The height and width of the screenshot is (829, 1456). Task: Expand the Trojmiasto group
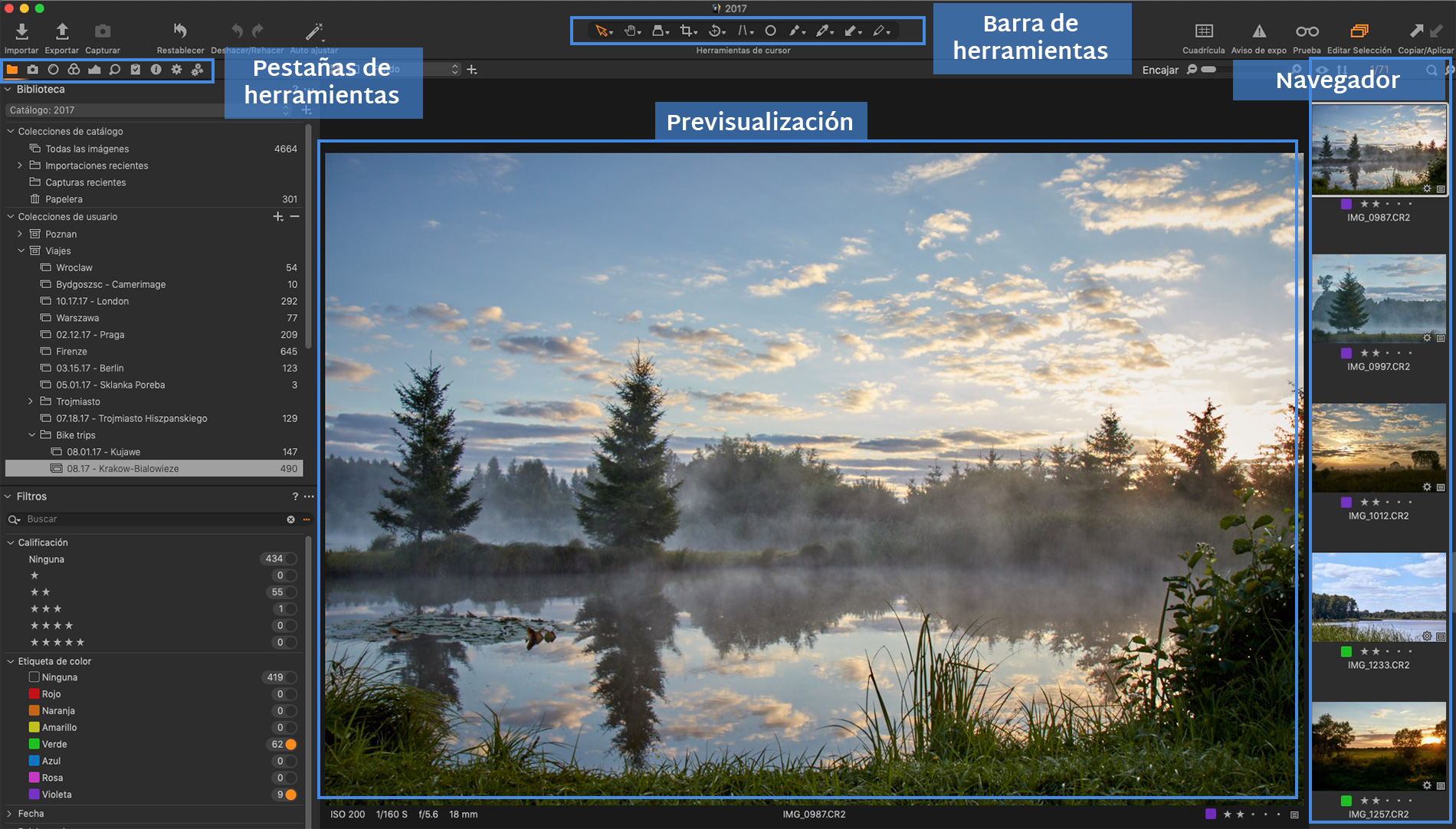point(31,401)
